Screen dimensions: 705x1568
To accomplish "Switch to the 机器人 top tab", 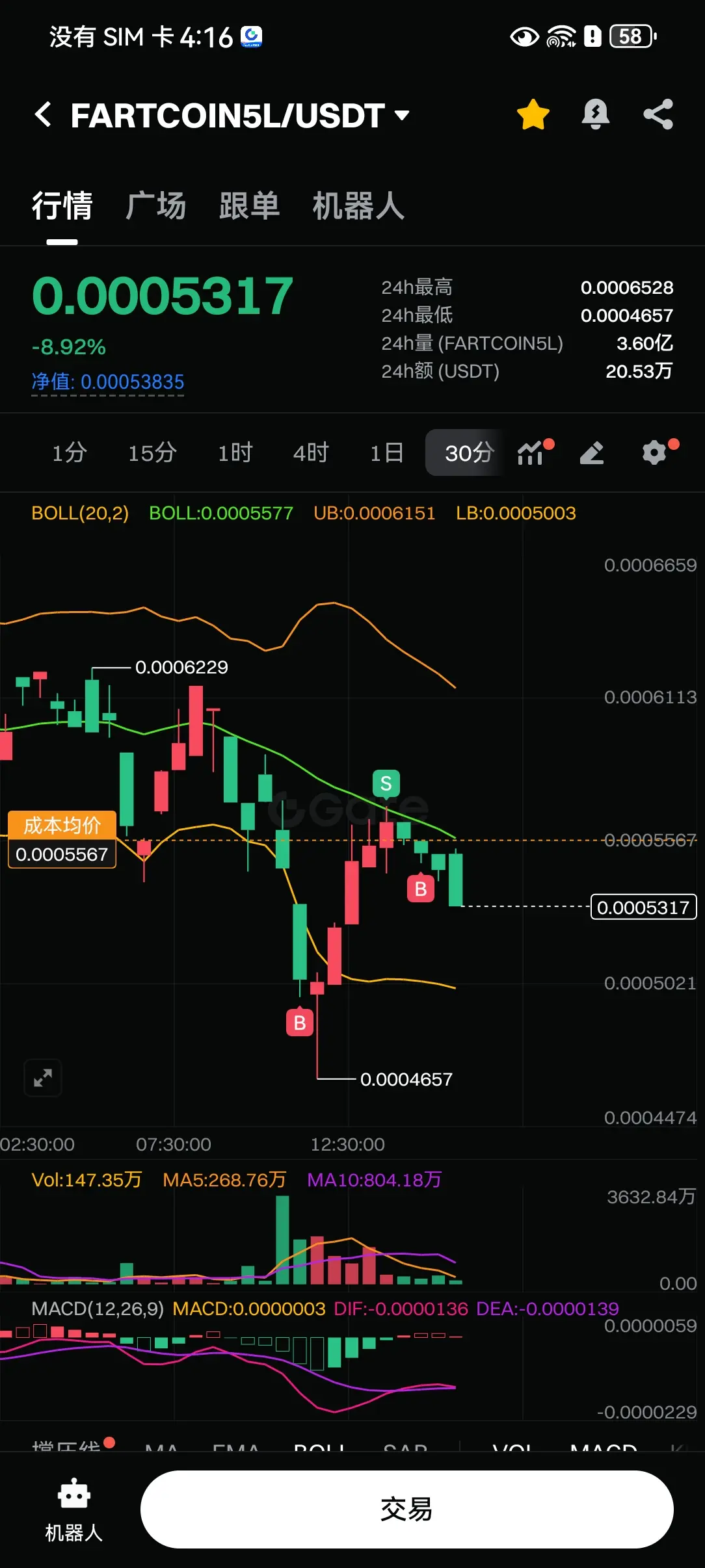I will click(358, 206).
